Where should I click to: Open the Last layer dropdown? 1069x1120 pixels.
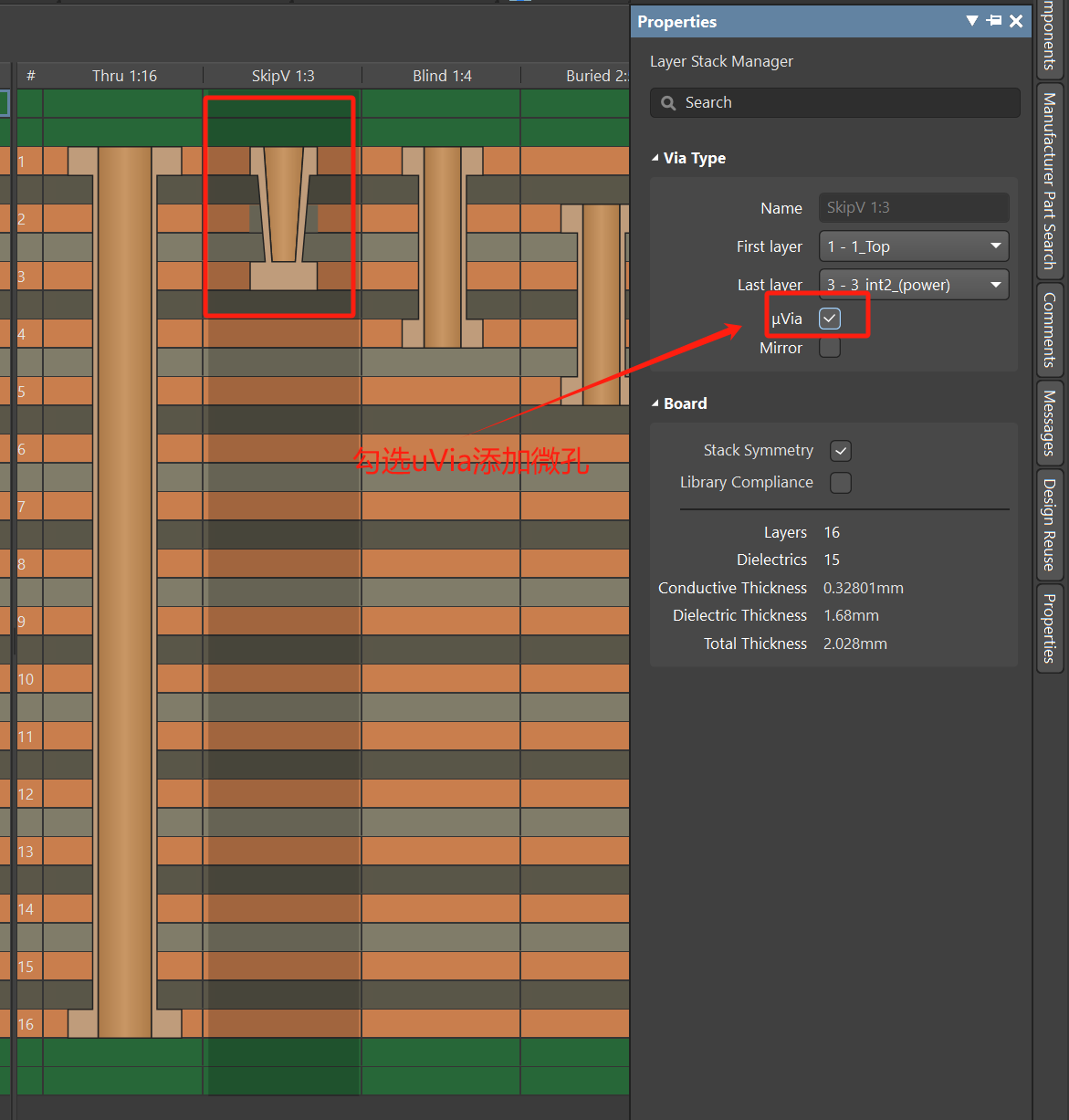914,285
